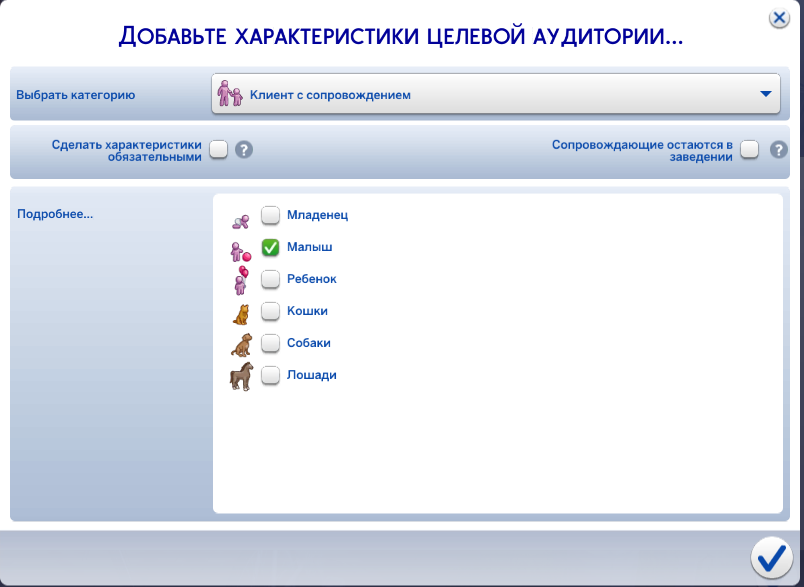Uncheck the Малыш checkbox
The image size is (804, 587).
[270, 247]
